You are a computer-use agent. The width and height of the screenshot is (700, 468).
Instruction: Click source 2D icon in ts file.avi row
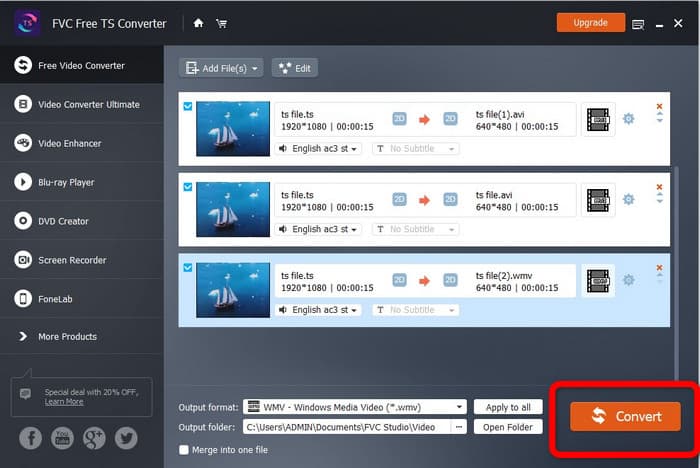point(399,199)
